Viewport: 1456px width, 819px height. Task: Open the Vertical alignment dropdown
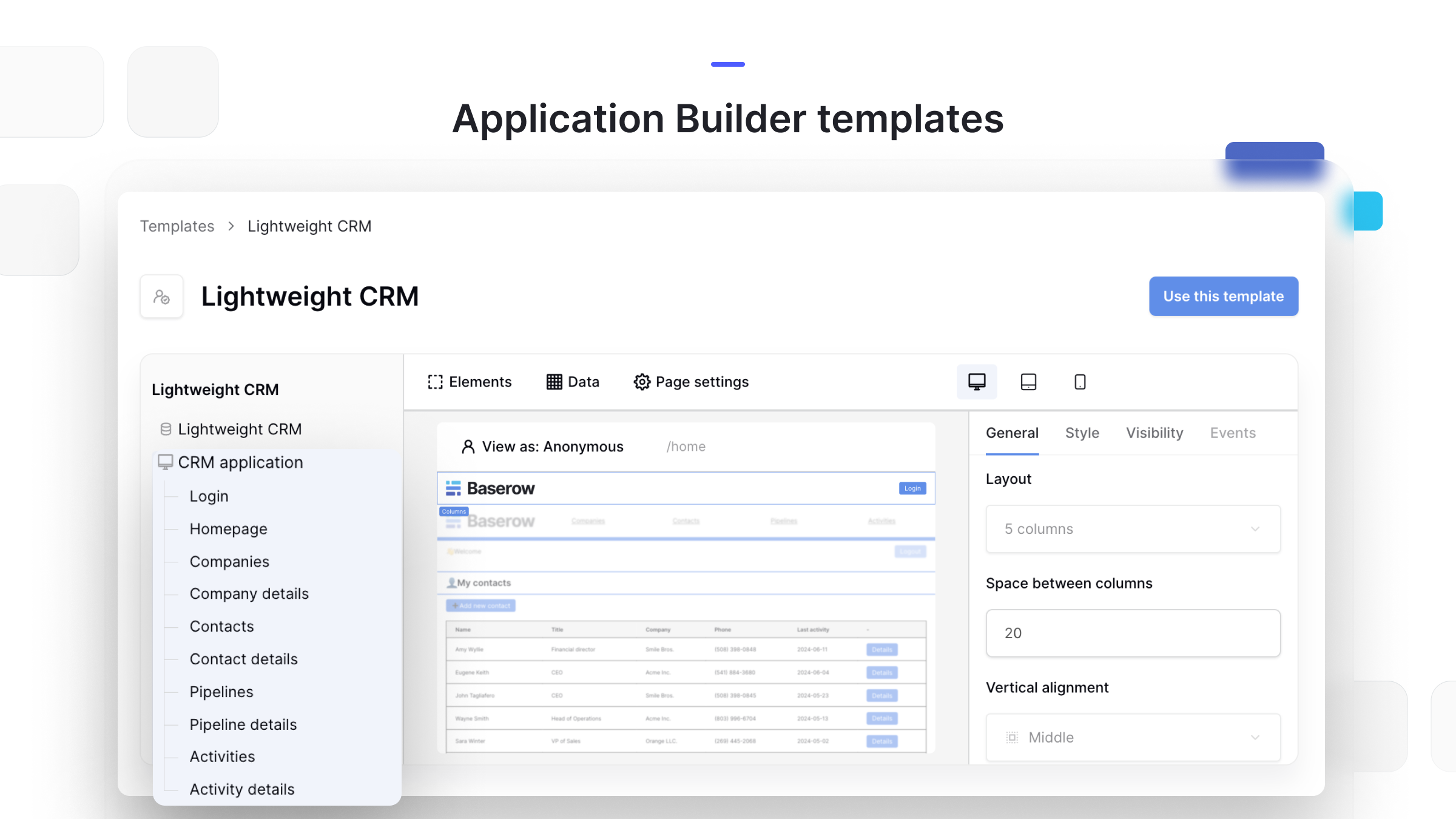(1132, 737)
